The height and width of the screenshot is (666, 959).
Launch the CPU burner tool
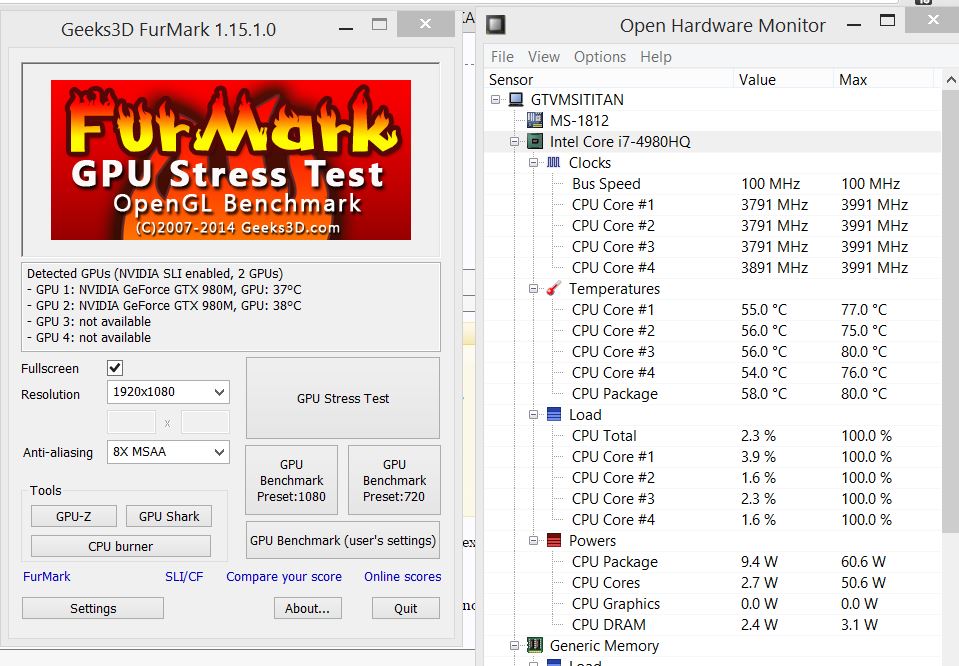point(120,546)
